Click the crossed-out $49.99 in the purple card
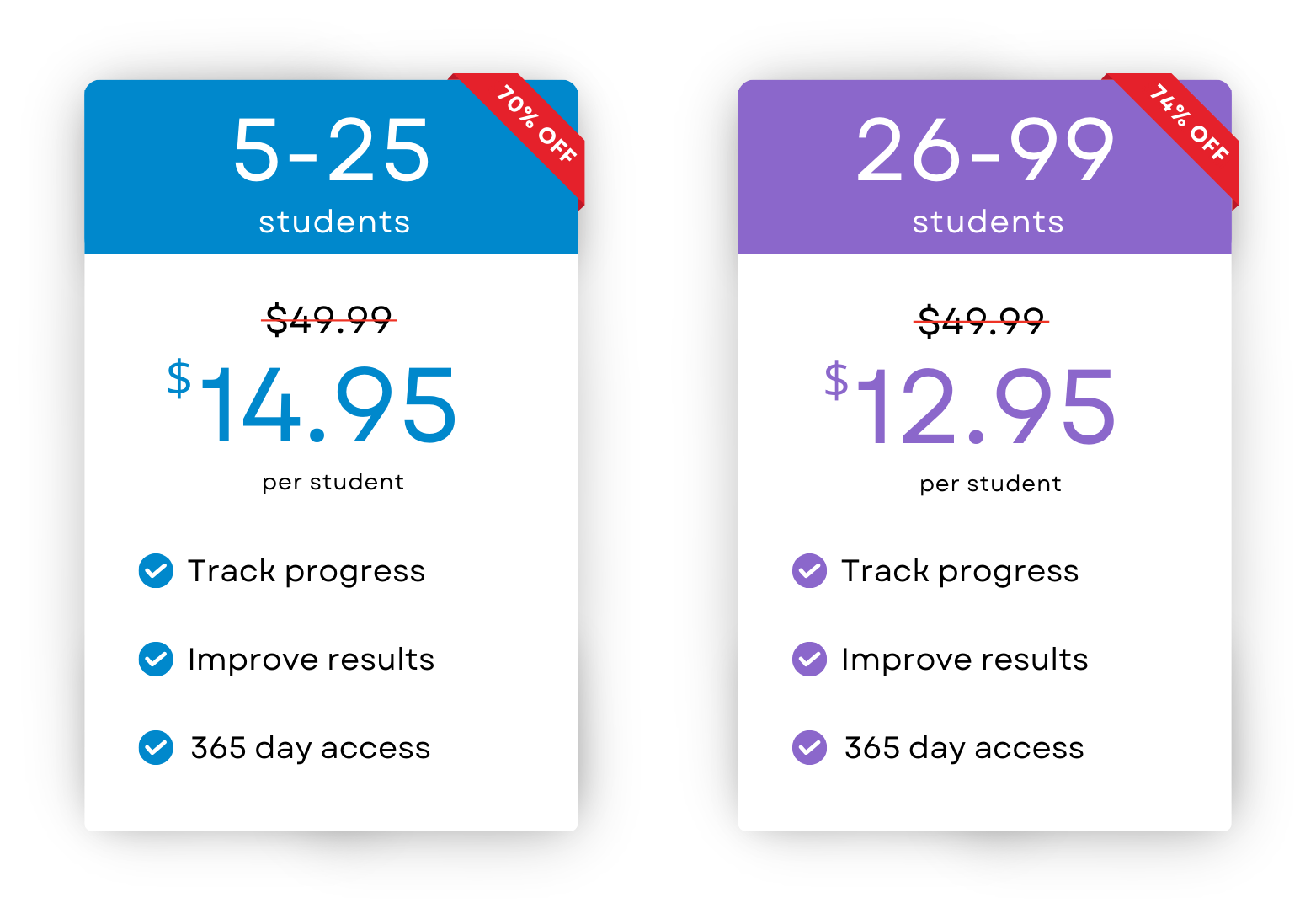This screenshot has height=919, width=1316. pos(982,321)
